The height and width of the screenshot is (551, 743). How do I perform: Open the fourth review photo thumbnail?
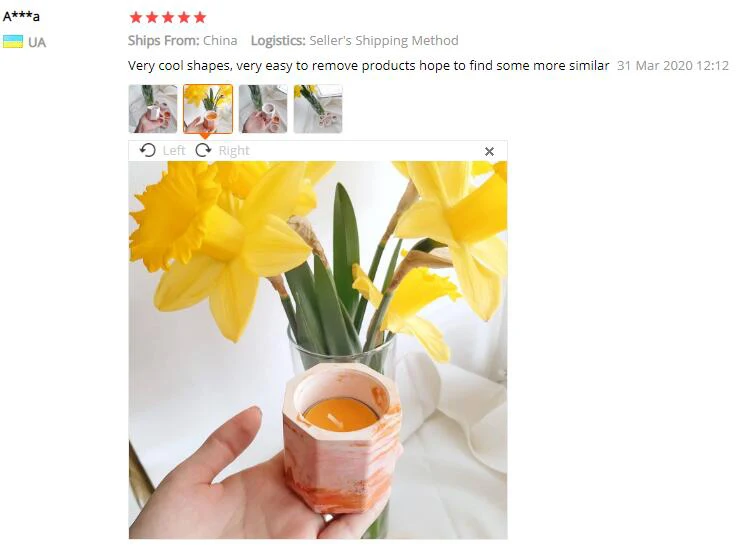point(318,109)
